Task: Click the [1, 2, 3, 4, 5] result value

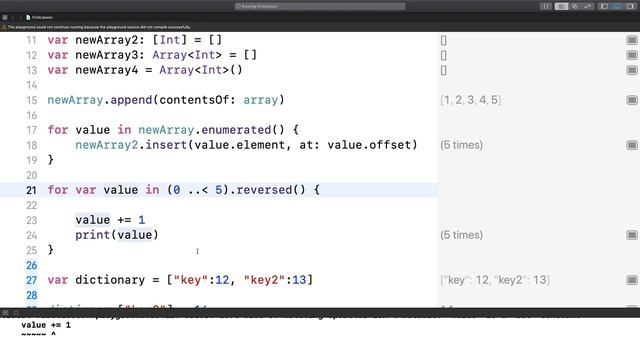Action: (471, 100)
